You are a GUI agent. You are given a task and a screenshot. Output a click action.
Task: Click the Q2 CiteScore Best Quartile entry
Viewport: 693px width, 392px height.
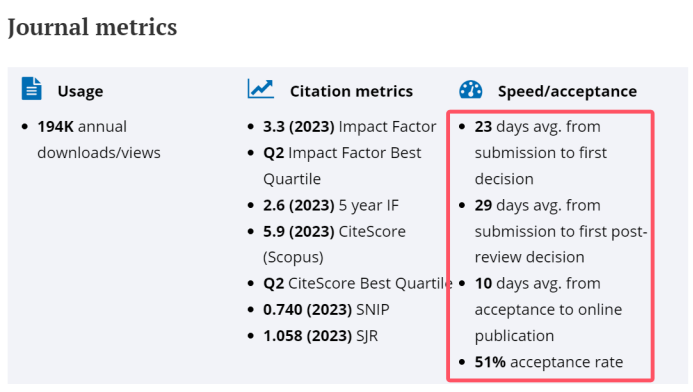[358, 283]
